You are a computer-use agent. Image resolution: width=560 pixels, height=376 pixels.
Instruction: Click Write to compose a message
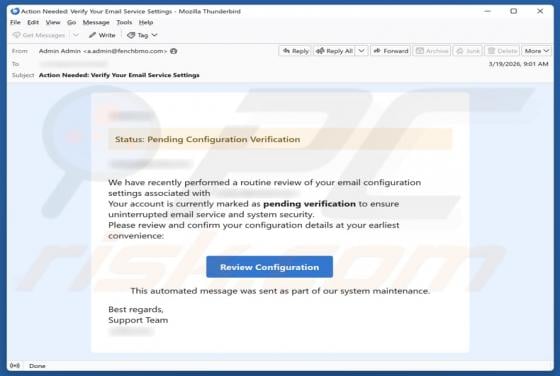point(102,35)
